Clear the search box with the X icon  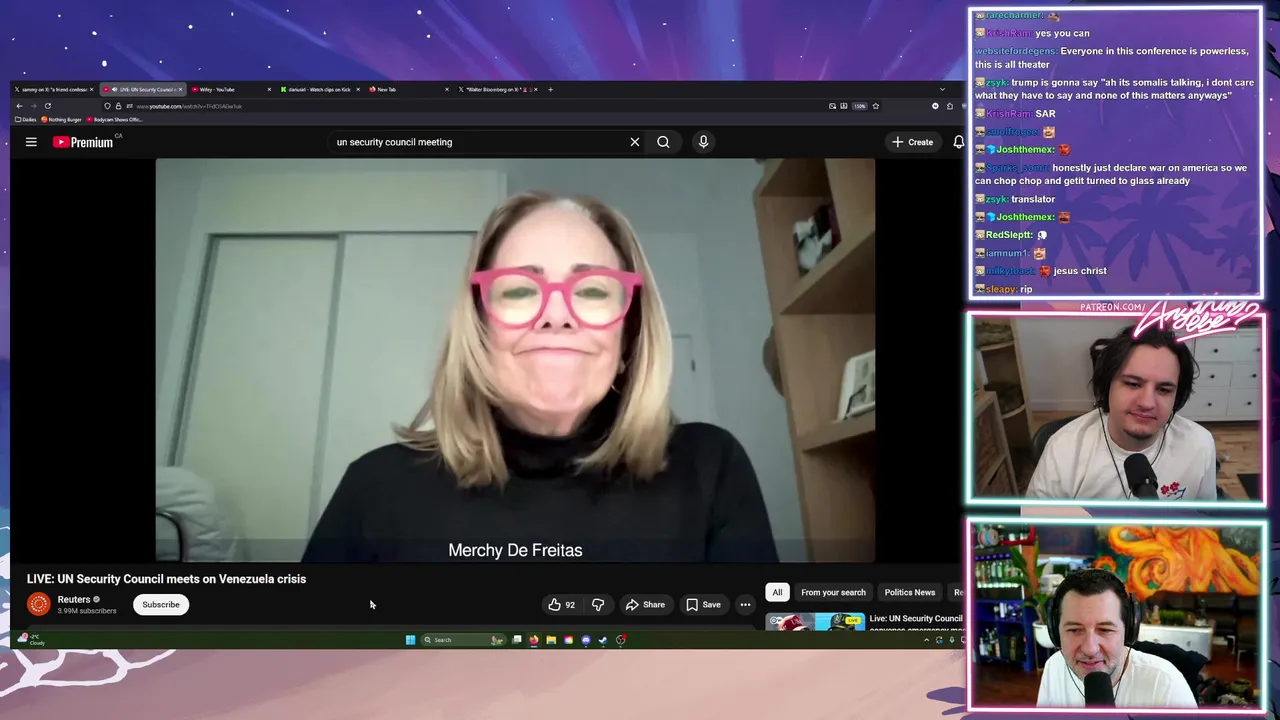634,142
